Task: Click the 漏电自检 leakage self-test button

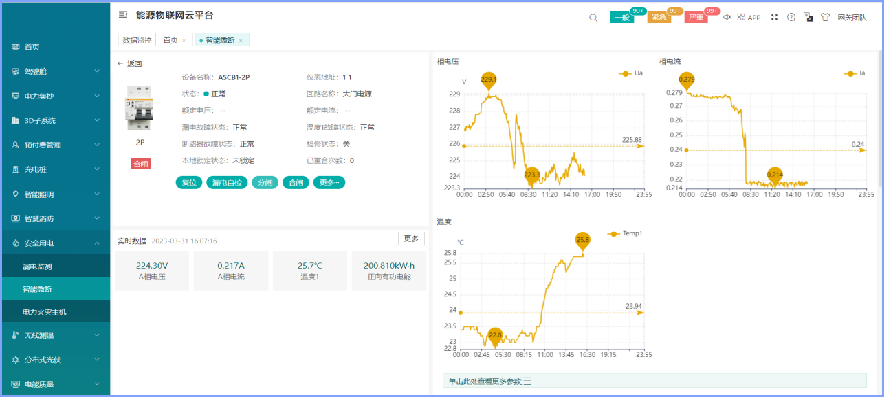Action: 227,183
